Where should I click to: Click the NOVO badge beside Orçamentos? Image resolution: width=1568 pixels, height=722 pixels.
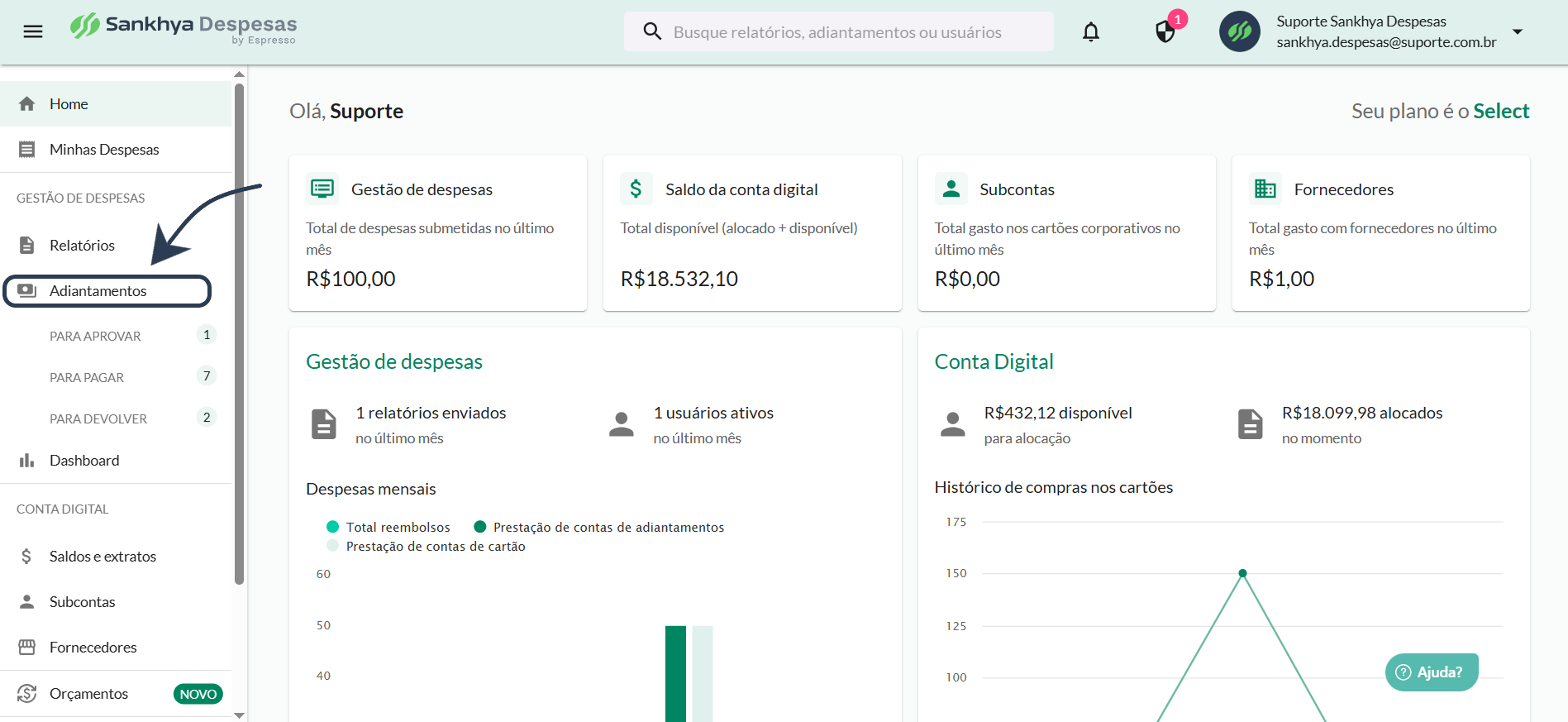(x=198, y=694)
